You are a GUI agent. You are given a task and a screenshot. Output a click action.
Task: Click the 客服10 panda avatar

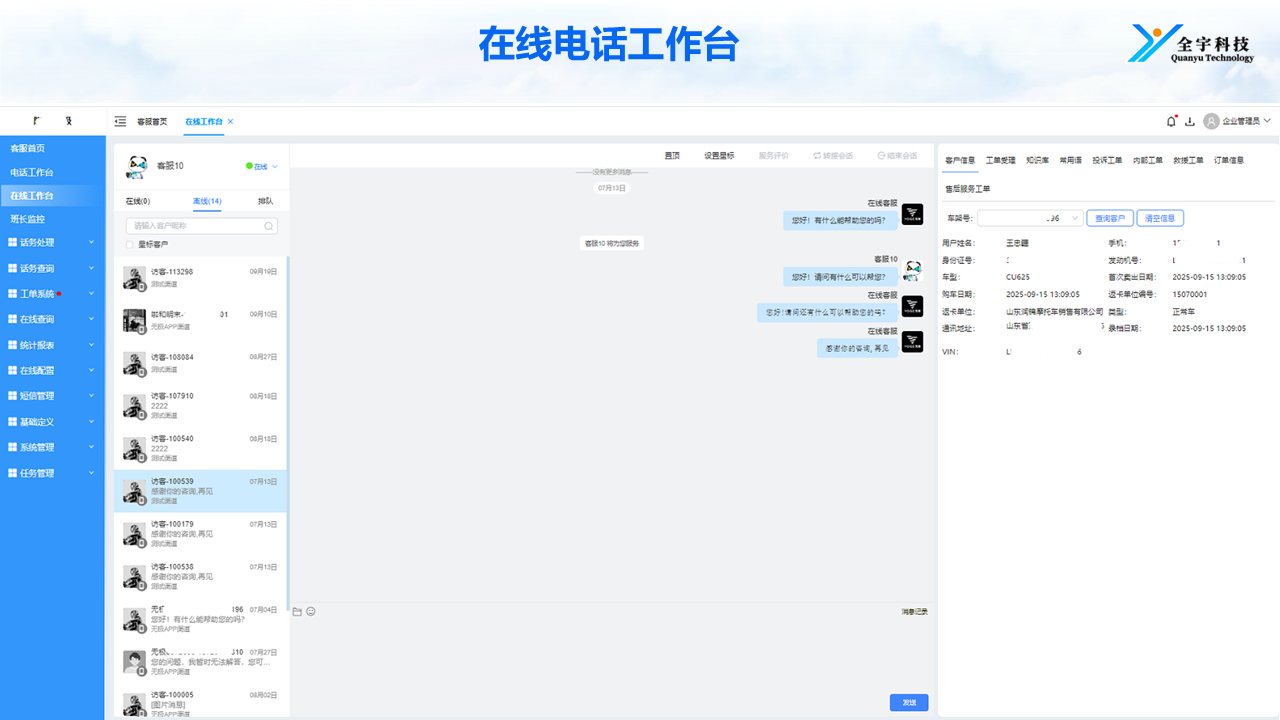tap(137, 166)
